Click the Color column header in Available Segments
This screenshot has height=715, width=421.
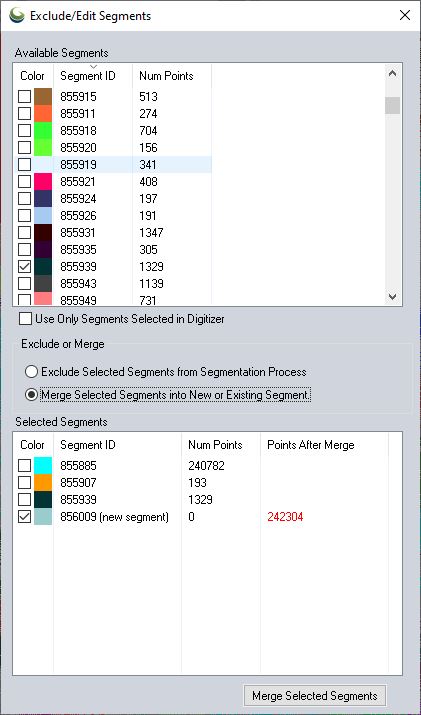tap(33, 76)
